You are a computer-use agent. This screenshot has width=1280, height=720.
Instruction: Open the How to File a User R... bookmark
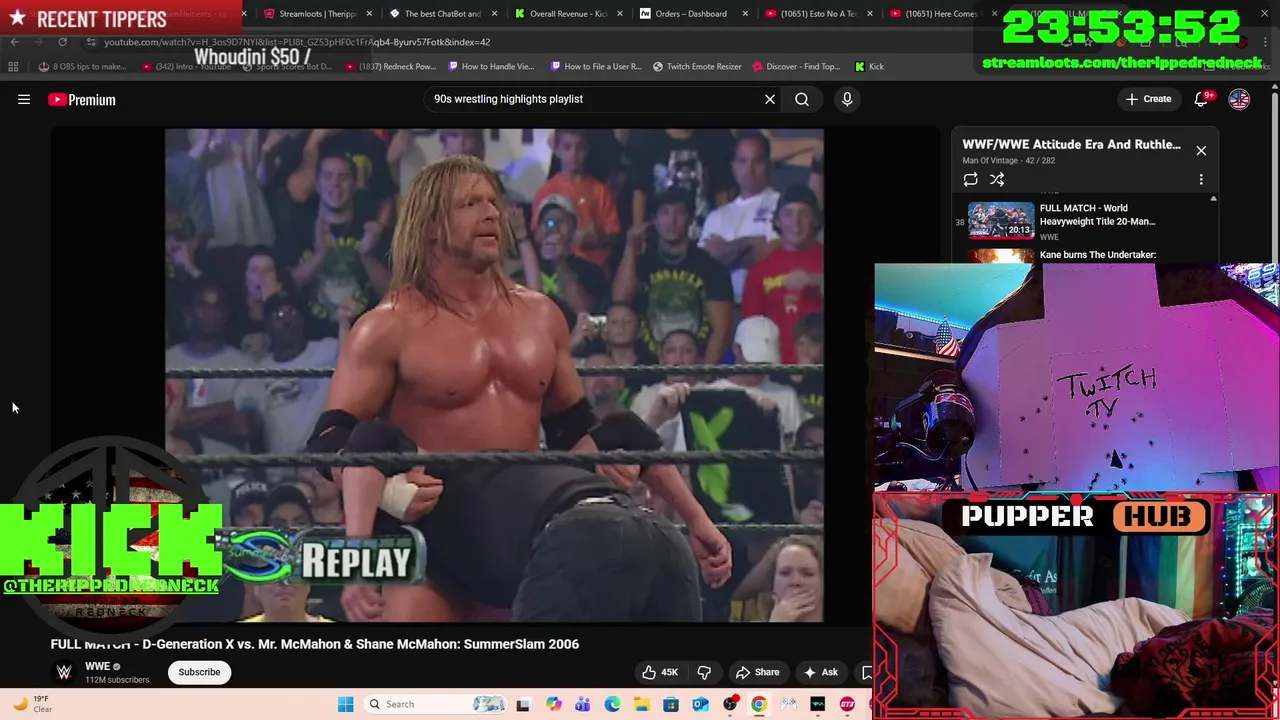[596, 67]
